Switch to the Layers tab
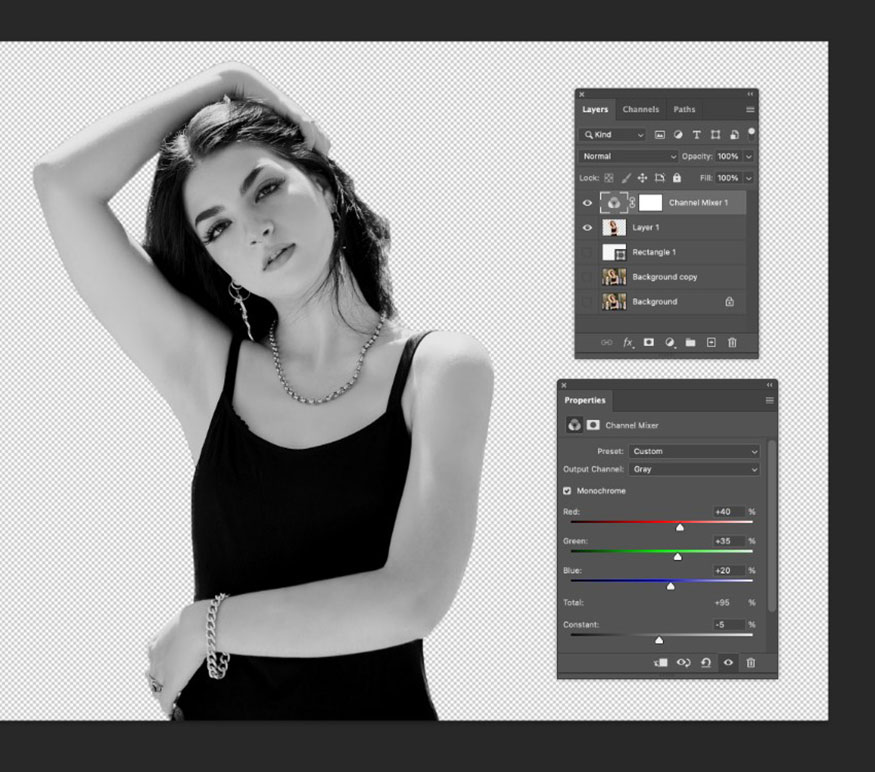 tap(595, 109)
